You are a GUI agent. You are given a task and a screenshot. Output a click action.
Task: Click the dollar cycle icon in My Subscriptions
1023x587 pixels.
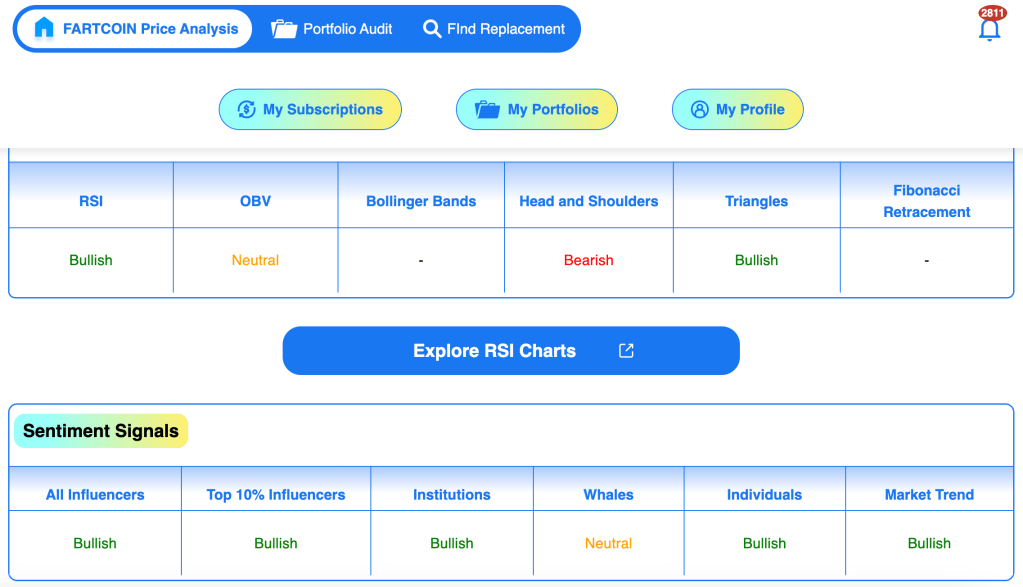coord(247,109)
